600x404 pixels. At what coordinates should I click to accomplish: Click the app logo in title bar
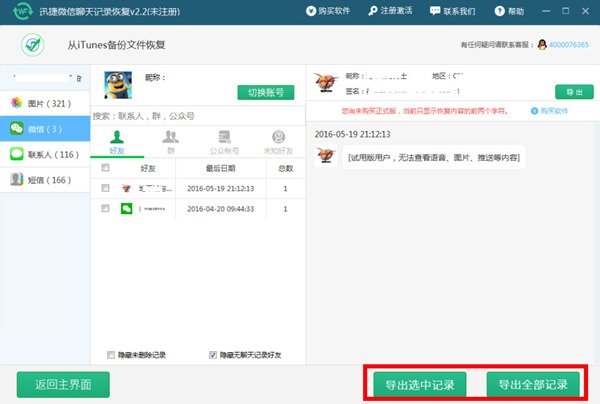[22, 11]
